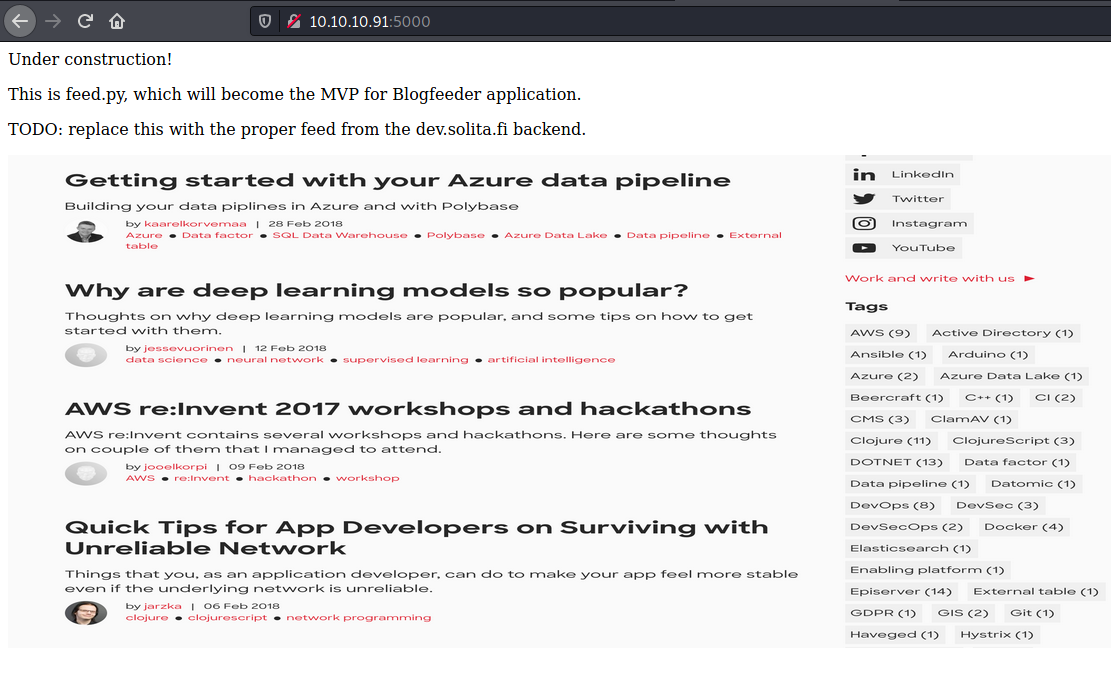This screenshot has width=1111, height=674.
Task: Select the DOTNET (13) tag
Action: (x=896, y=462)
